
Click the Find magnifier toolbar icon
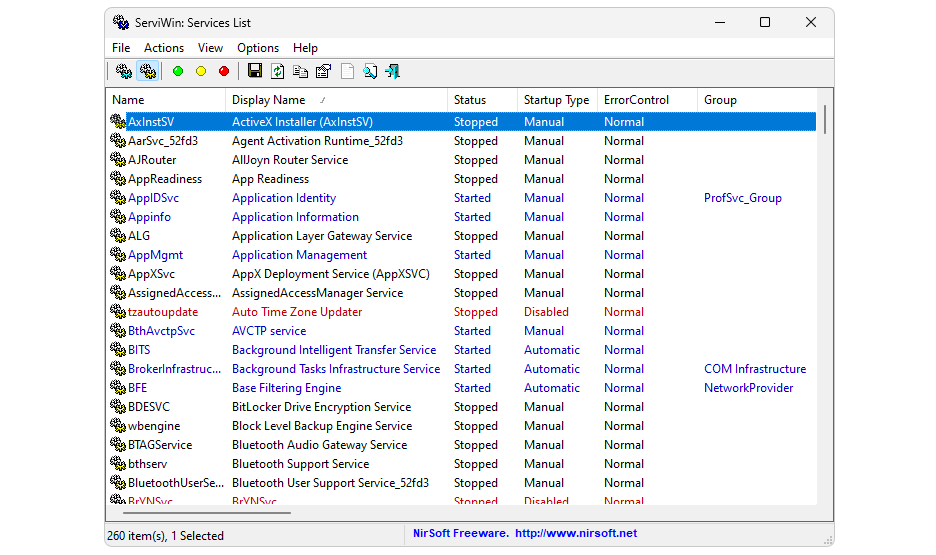(370, 71)
